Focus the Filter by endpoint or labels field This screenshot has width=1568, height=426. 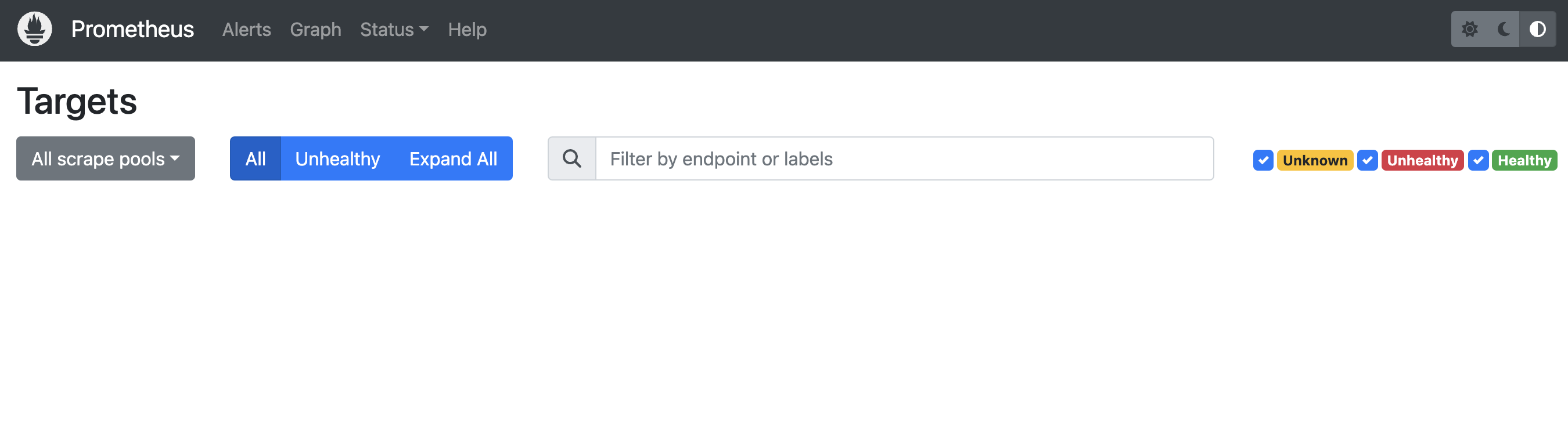(x=905, y=158)
